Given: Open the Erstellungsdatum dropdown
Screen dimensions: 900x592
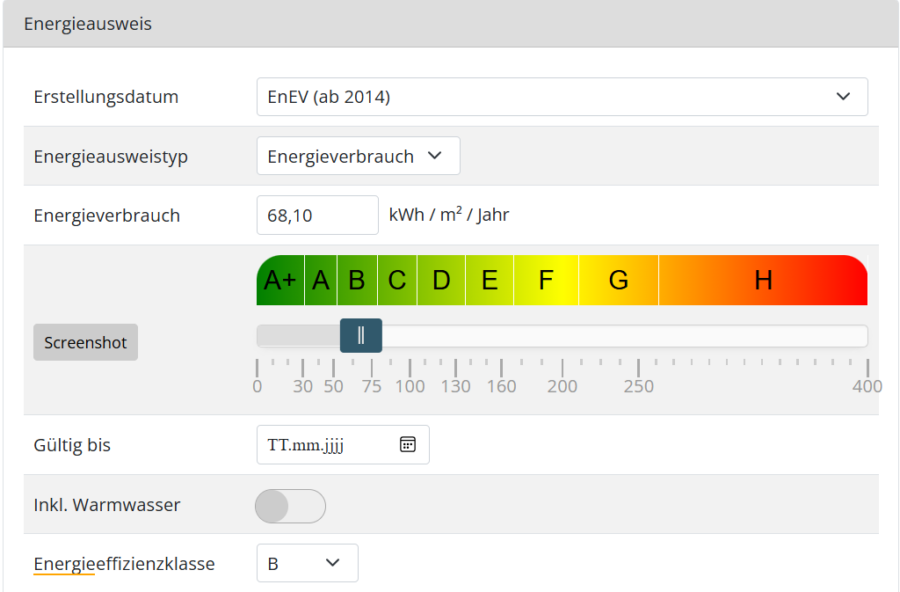Looking at the screenshot, I should [562, 97].
